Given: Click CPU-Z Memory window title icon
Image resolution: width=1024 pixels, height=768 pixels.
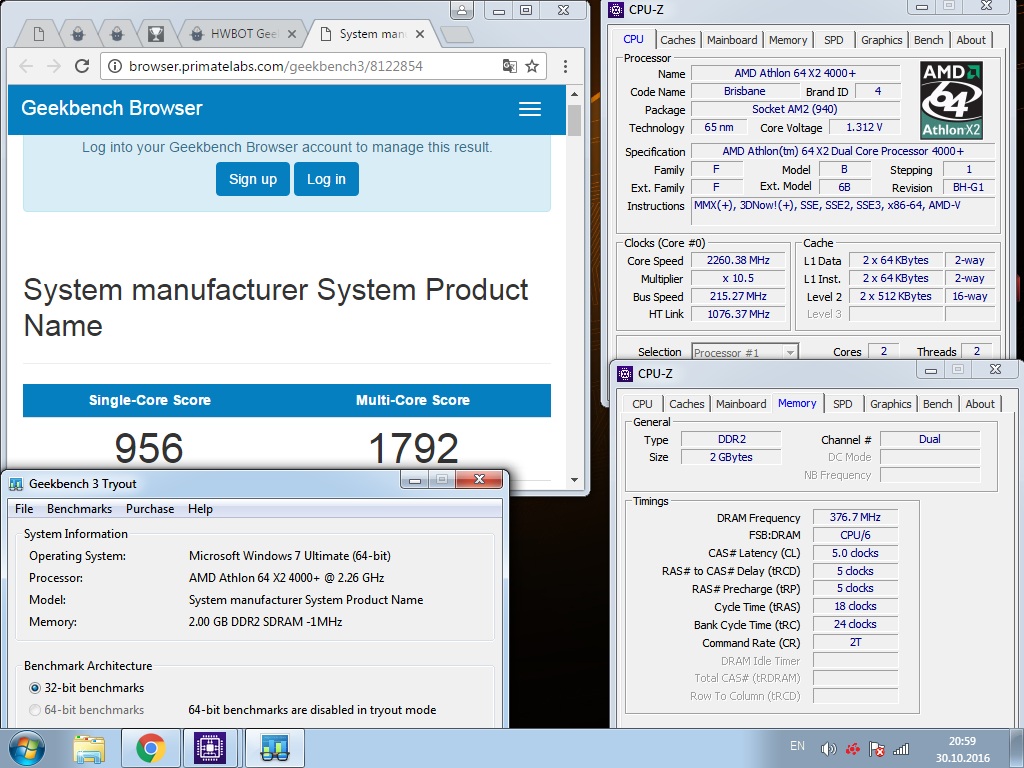Looking at the screenshot, I should point(625,374).
